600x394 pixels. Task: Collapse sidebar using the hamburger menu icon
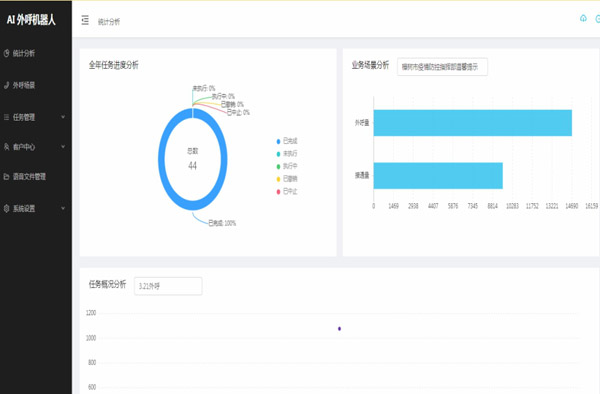click(x=85, y=20)
